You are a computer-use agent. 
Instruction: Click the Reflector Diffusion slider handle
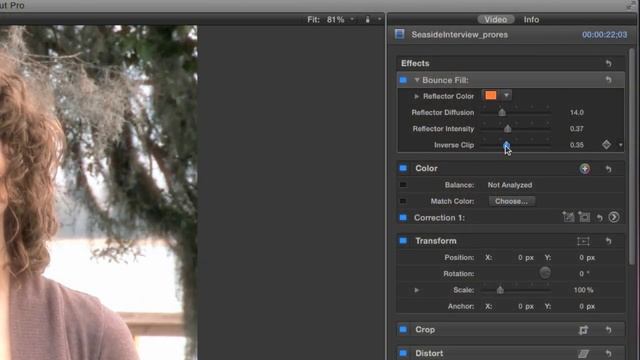pos(502,112)
